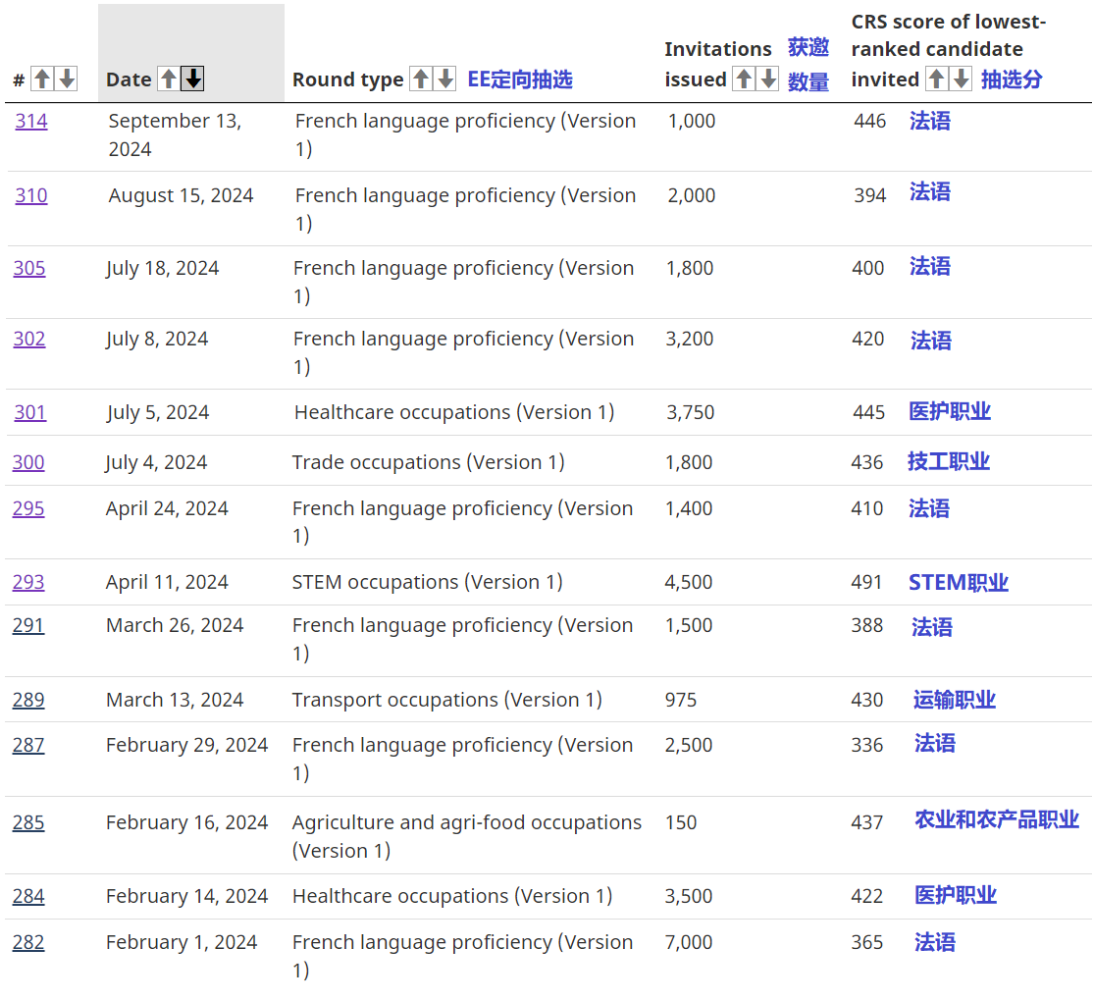Select the date September 13, 2024
This screenshot has width=1115, height=985.
(x=175, y=135)
